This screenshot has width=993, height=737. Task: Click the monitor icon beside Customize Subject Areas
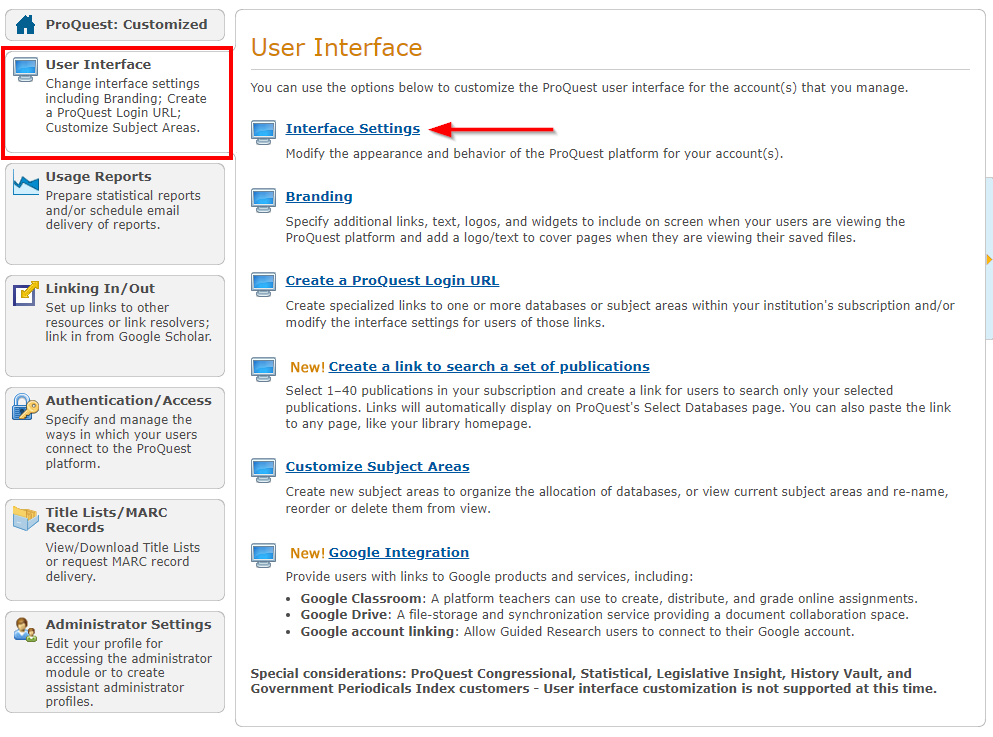(x=263, y=470)
